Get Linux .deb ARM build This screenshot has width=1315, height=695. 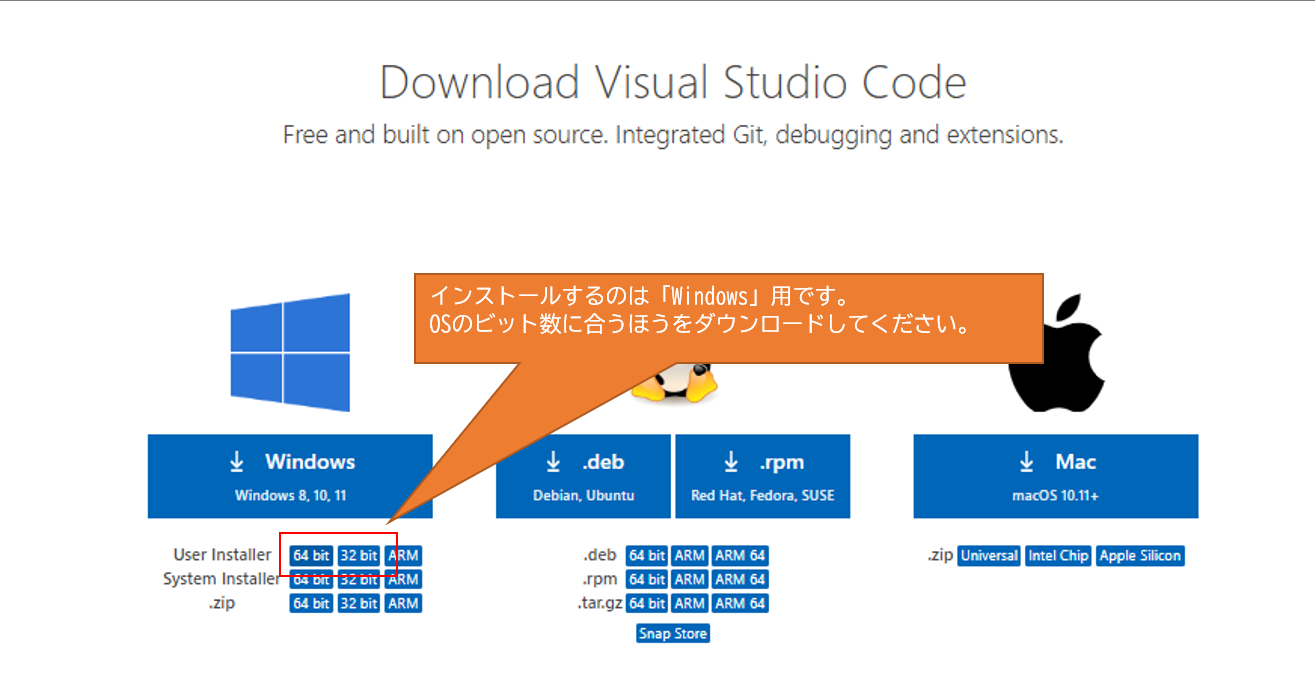[x=689, y=555]
